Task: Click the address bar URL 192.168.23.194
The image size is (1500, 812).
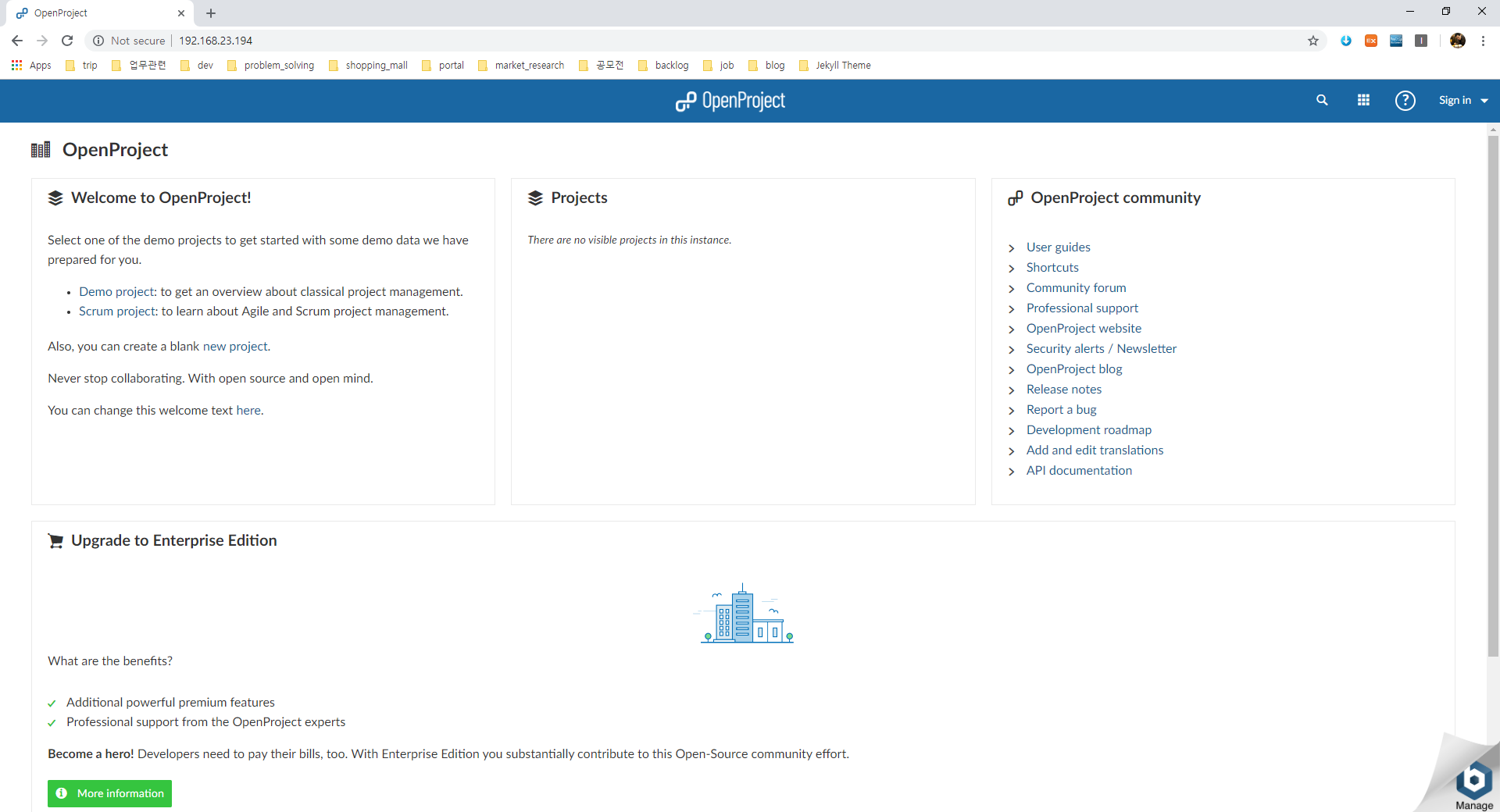Action: pos(216,41)
